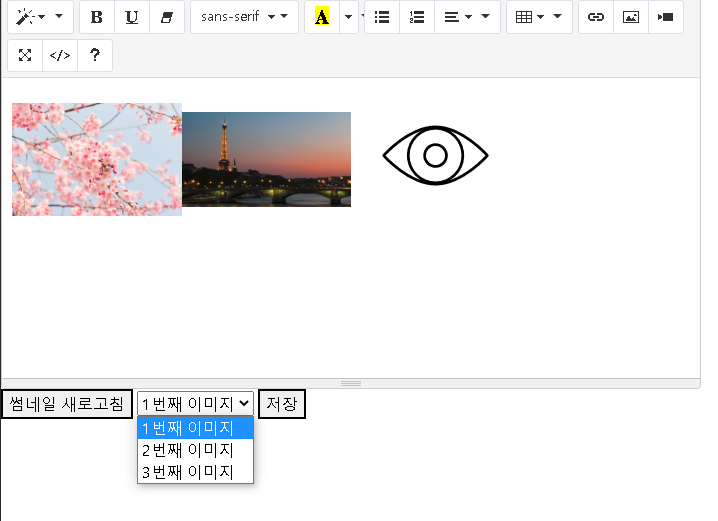Image resolution: width=718 pixels, height=521 pixels.
Task: Toggle fullscreen editor mode
Action: coord(25,55)
